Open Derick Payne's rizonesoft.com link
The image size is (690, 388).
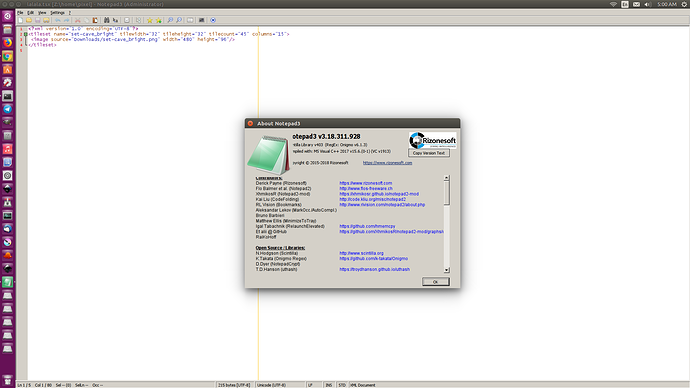(x=366, y=183)
